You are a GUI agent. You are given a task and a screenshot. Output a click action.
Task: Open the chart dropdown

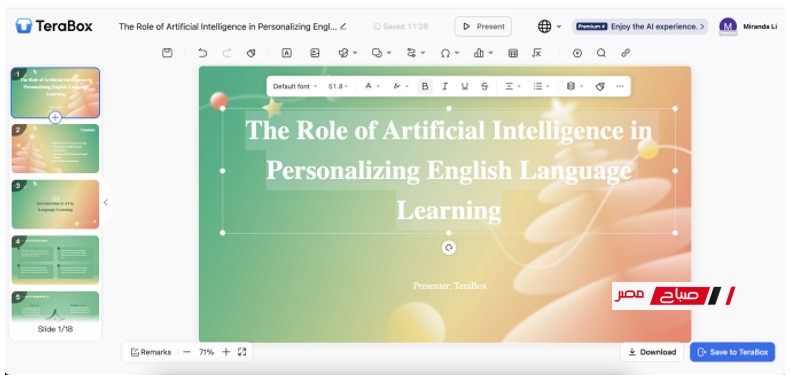point(483,53)
